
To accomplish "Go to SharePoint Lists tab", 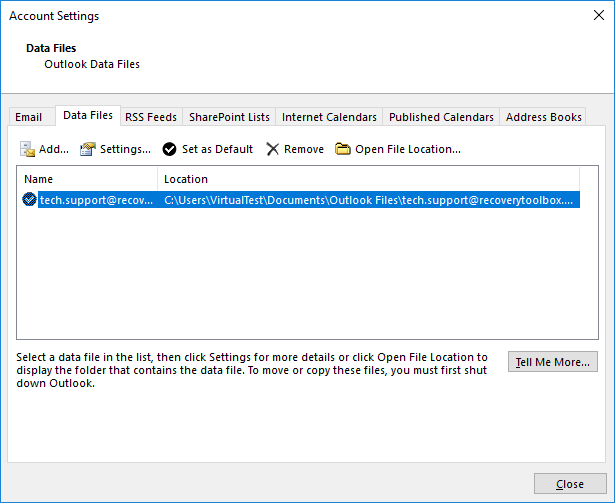I will pyautogui.click(x=229, y=117).
